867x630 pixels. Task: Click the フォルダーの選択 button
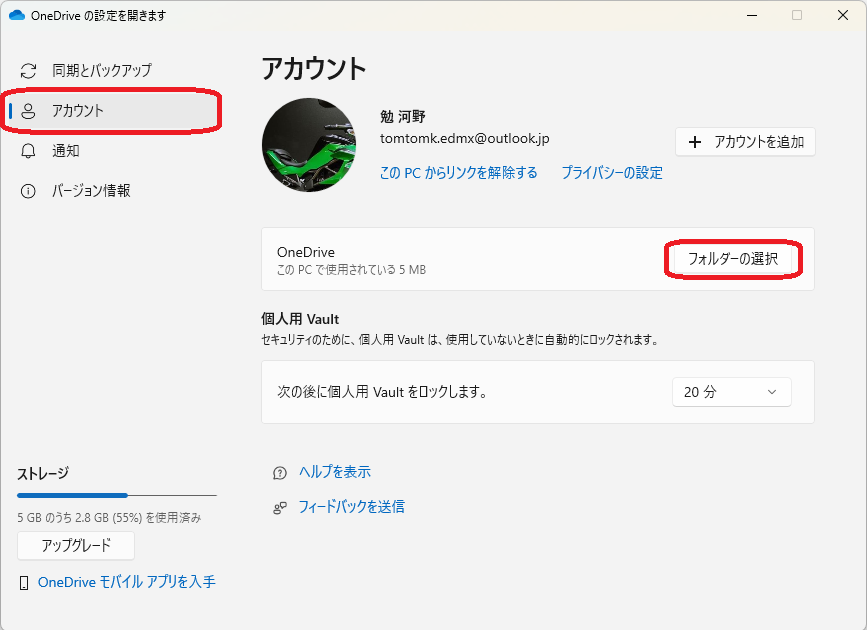733,259
